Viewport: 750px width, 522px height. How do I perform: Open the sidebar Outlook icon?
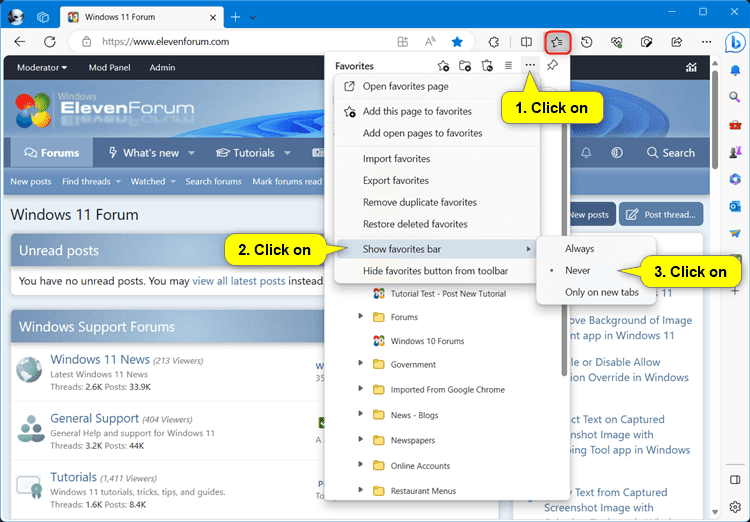(735, 207)
